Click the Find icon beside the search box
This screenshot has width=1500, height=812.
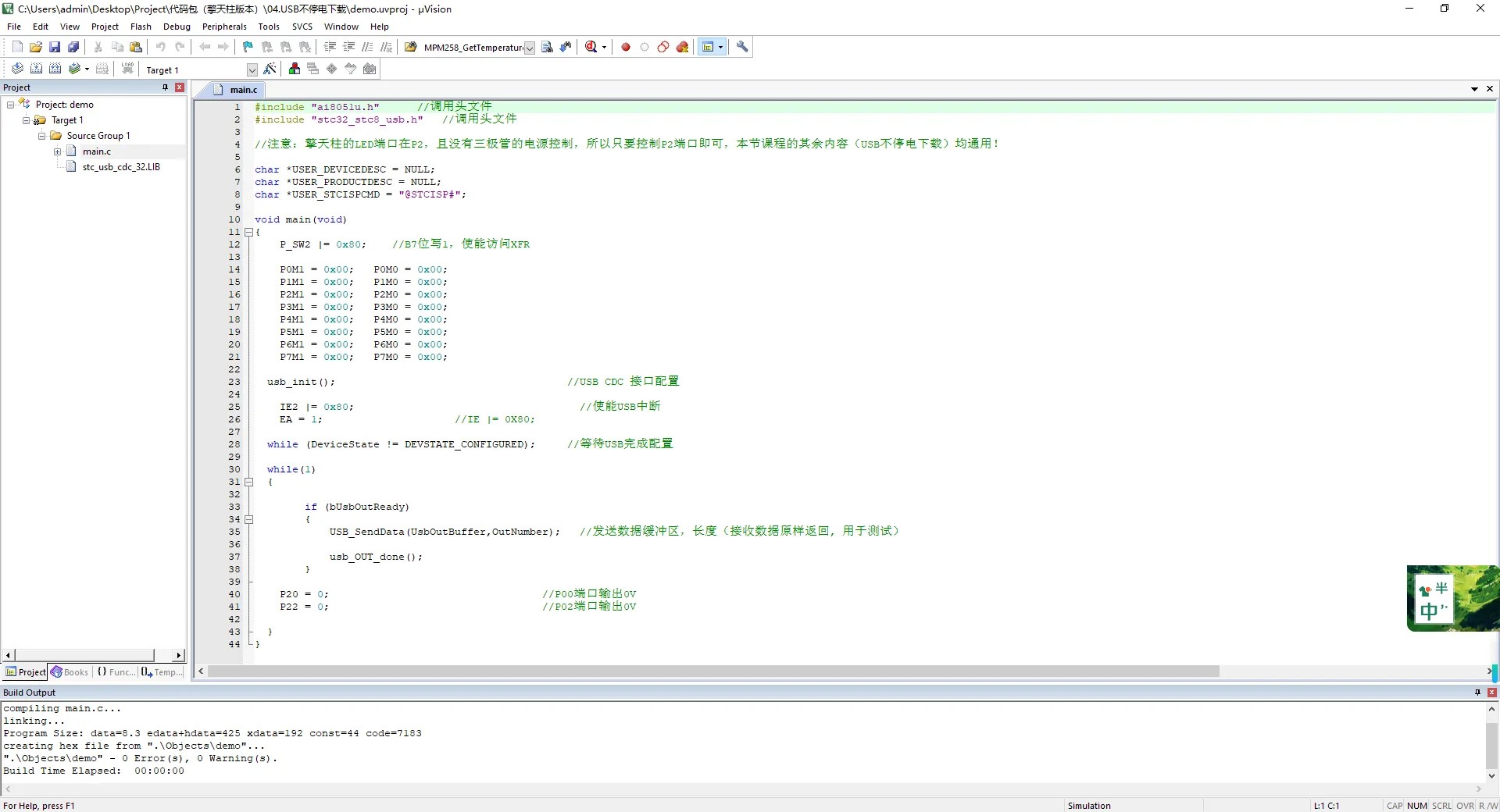(547, 47)
